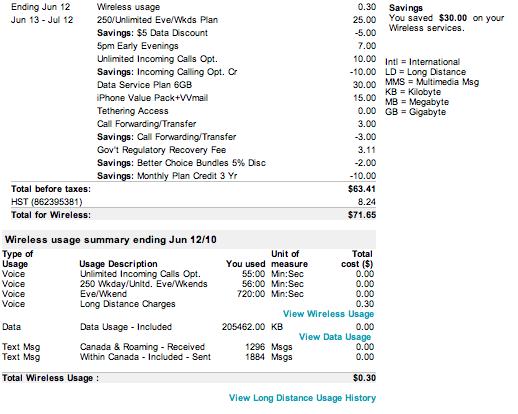Click the Total Wireless Usage label
The image size is (518, 414).
(50, 378)
